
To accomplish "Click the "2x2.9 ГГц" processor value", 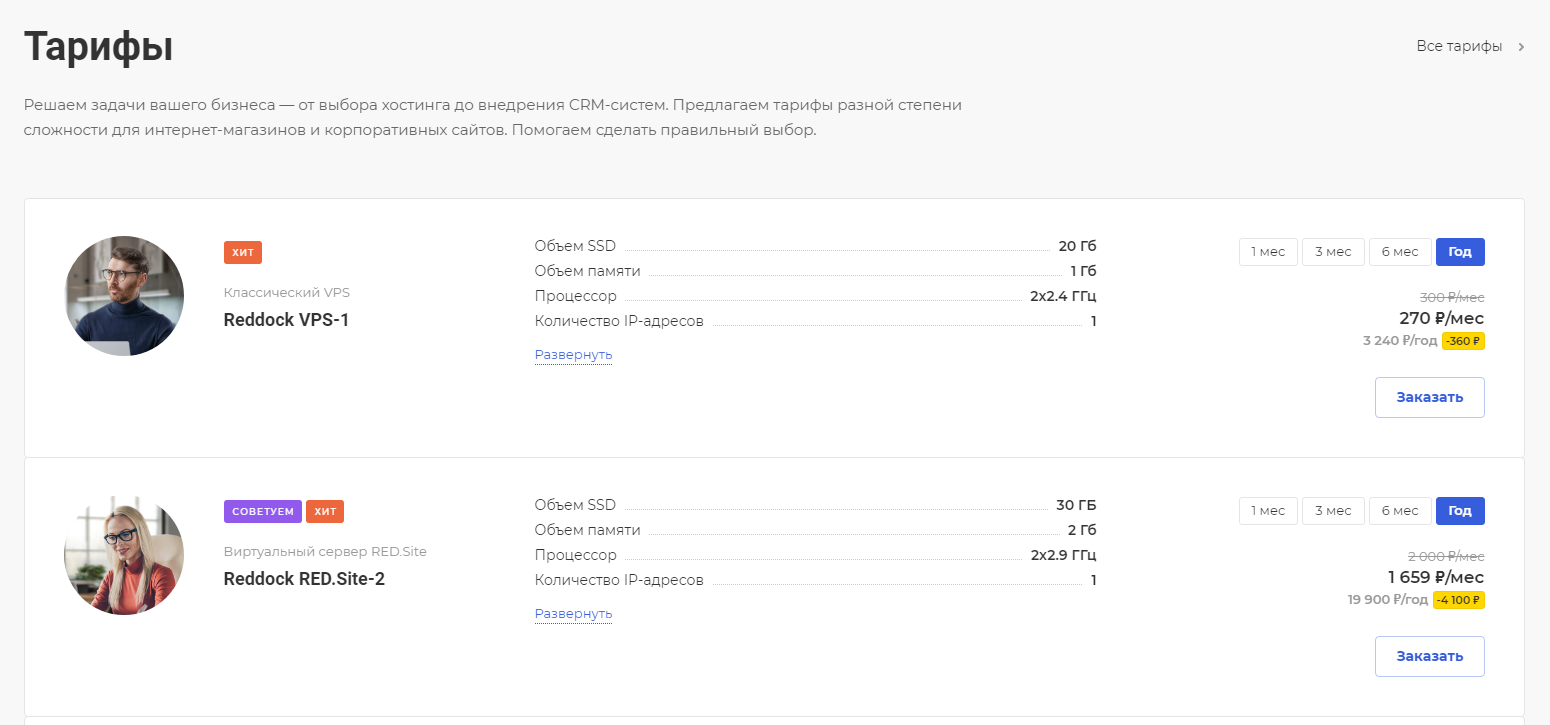I will pyautogui.click(x=1064, y=555).
